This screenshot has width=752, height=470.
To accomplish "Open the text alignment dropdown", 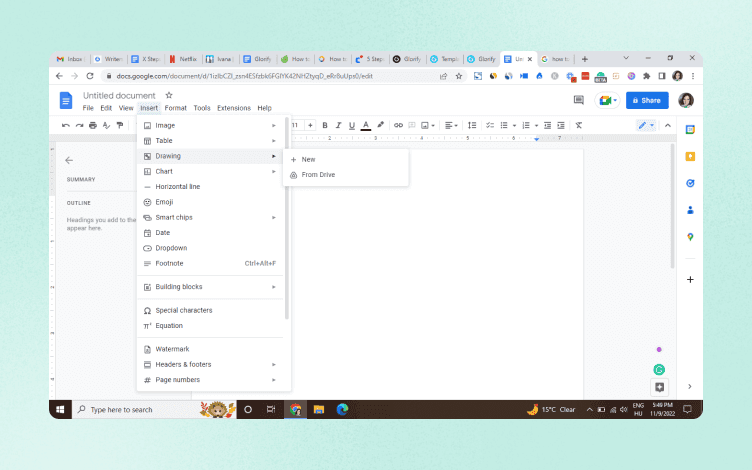I will [451, 126].
